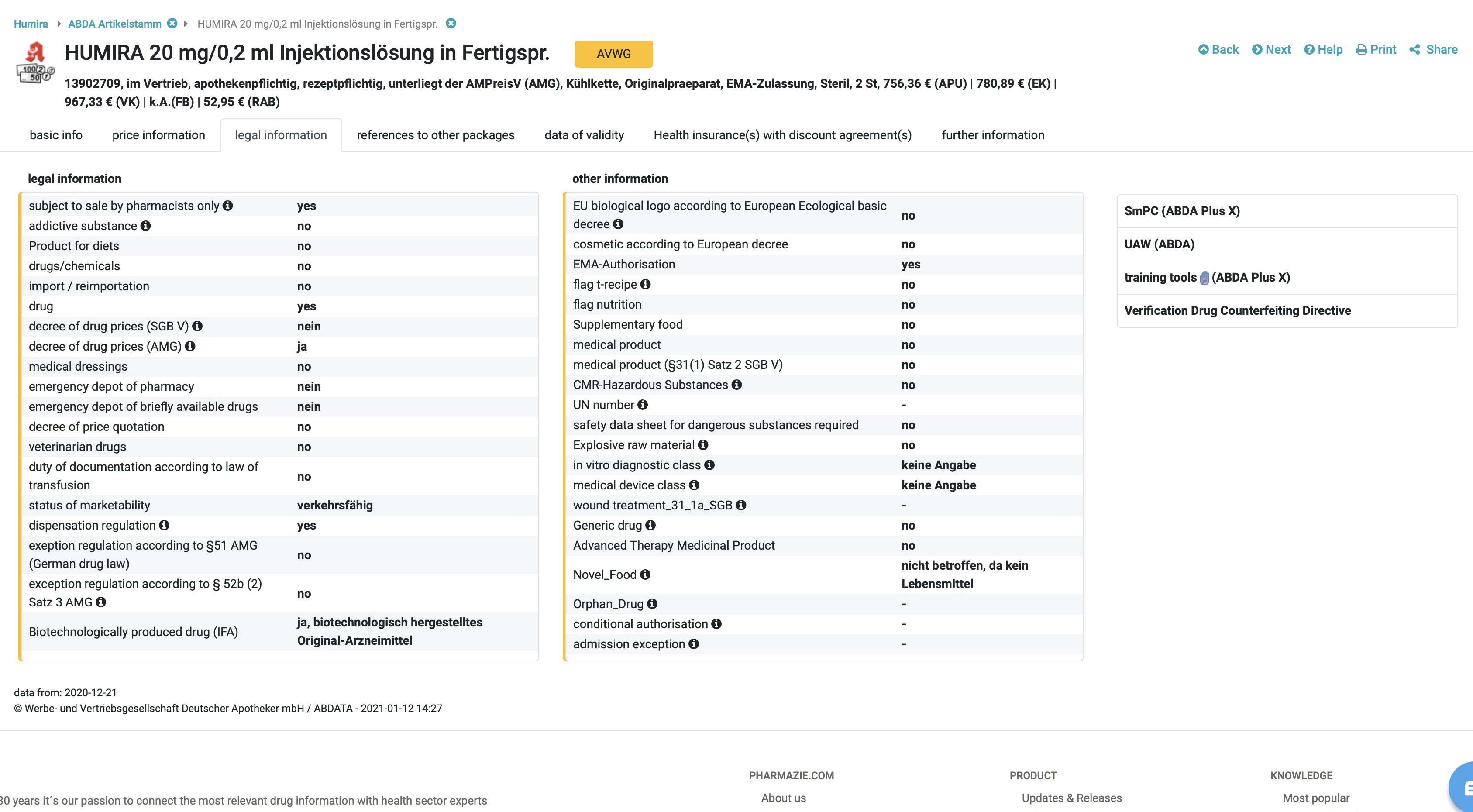The height and width of the screenshot is (812, 1473).
Task: Show info for Explosive raw material
Action: [703, 445]
